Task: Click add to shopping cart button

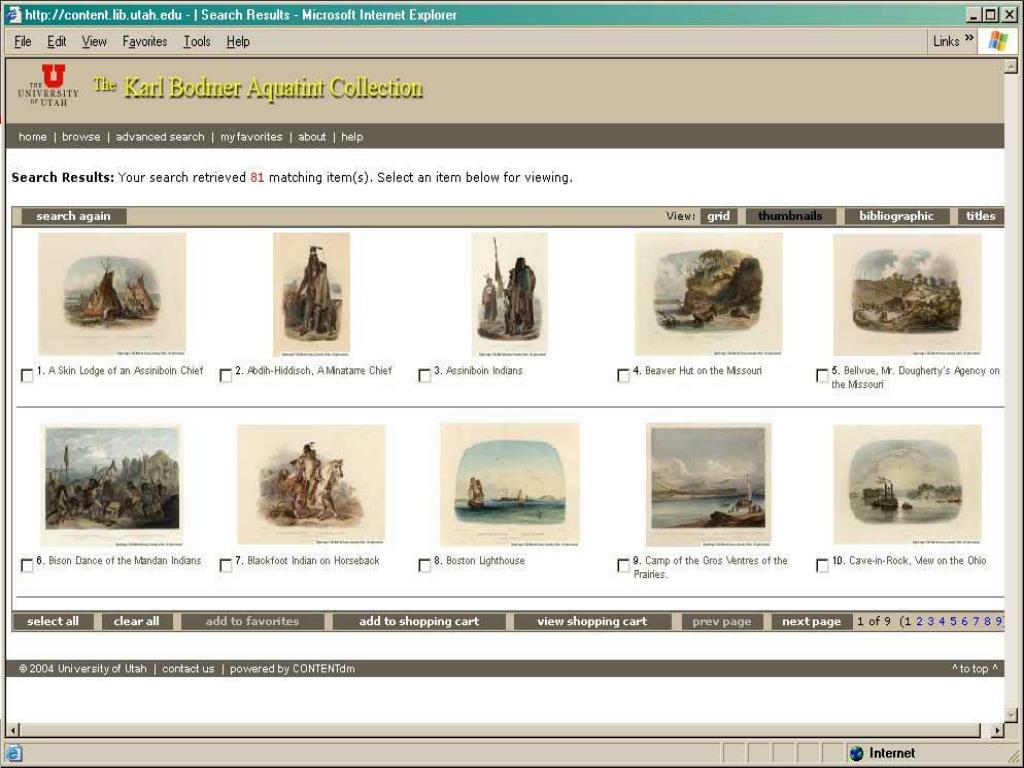Action: click(x=419, y=621)
